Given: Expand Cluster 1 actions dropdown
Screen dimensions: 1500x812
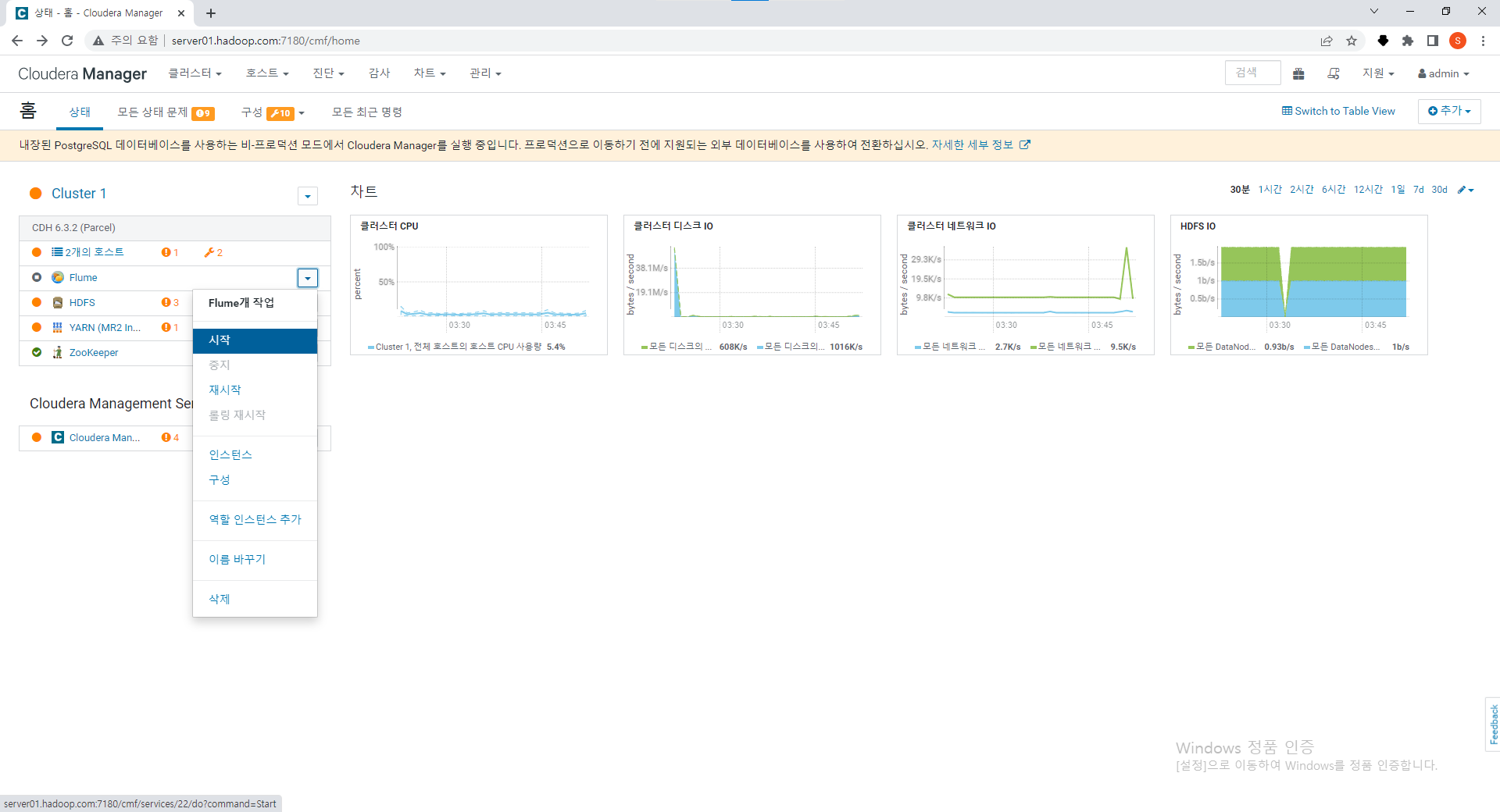Looking at the screenshot, I should 308,196.
